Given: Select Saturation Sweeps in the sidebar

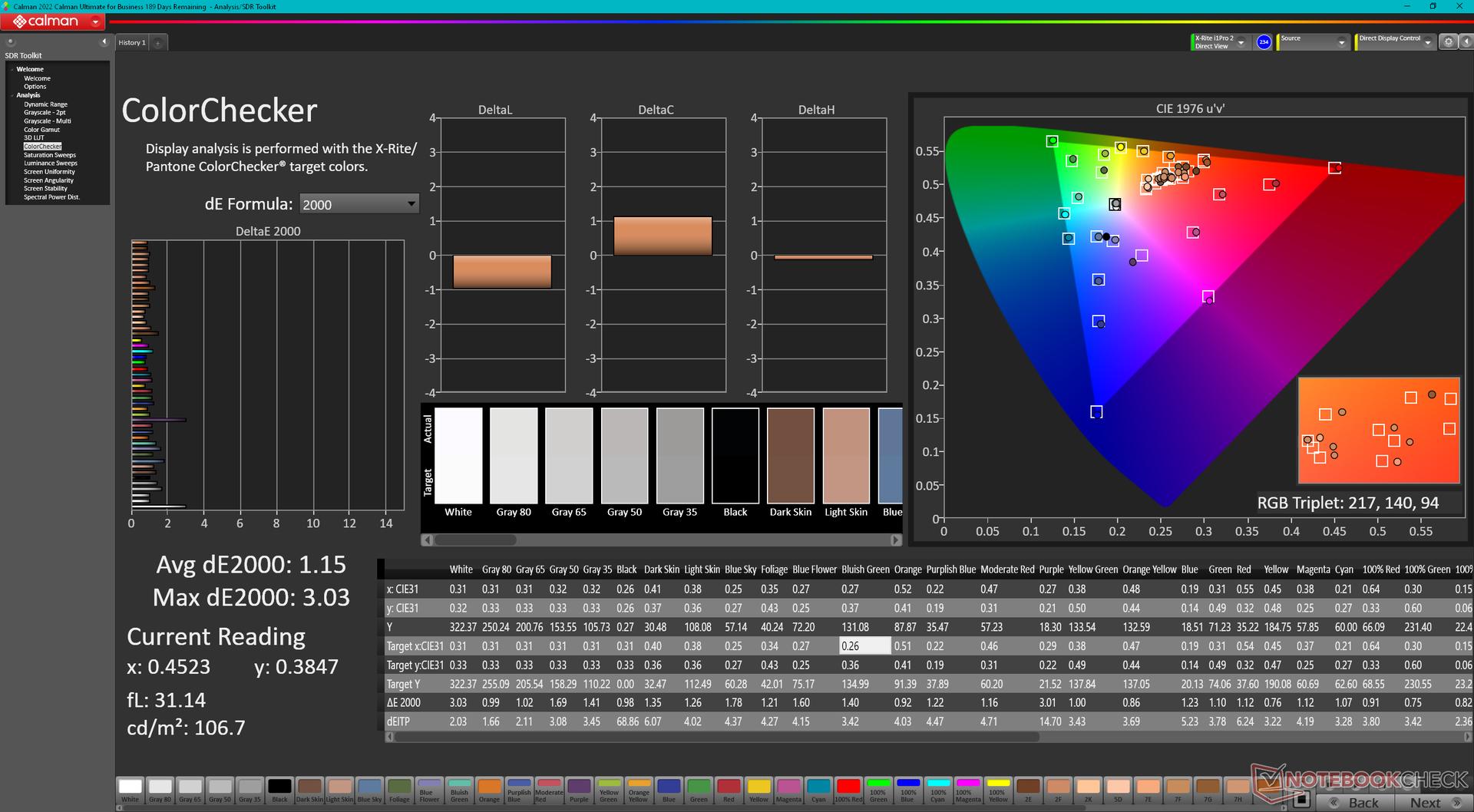Looking at the screenshot, I should 50,155.
